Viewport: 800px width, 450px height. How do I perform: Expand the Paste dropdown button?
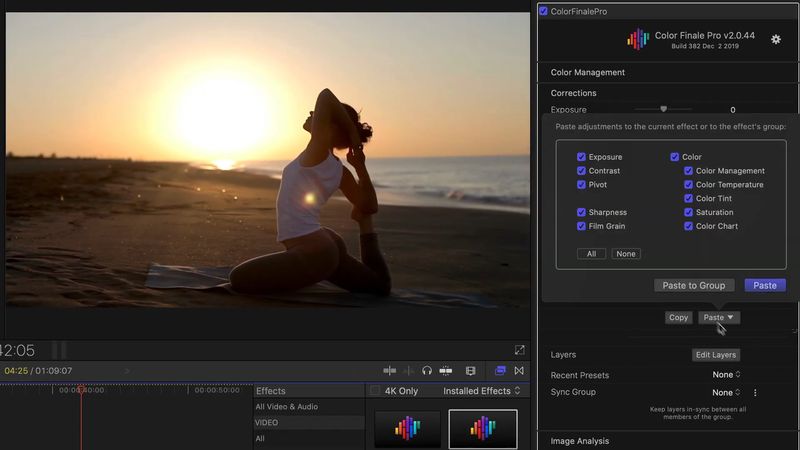point(718,317)
